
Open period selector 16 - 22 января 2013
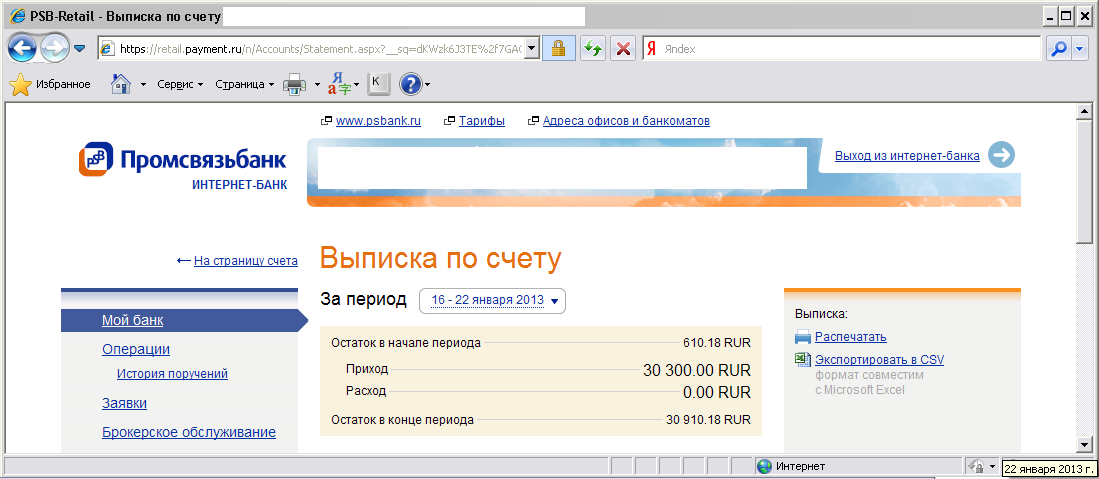click(492, 301)
